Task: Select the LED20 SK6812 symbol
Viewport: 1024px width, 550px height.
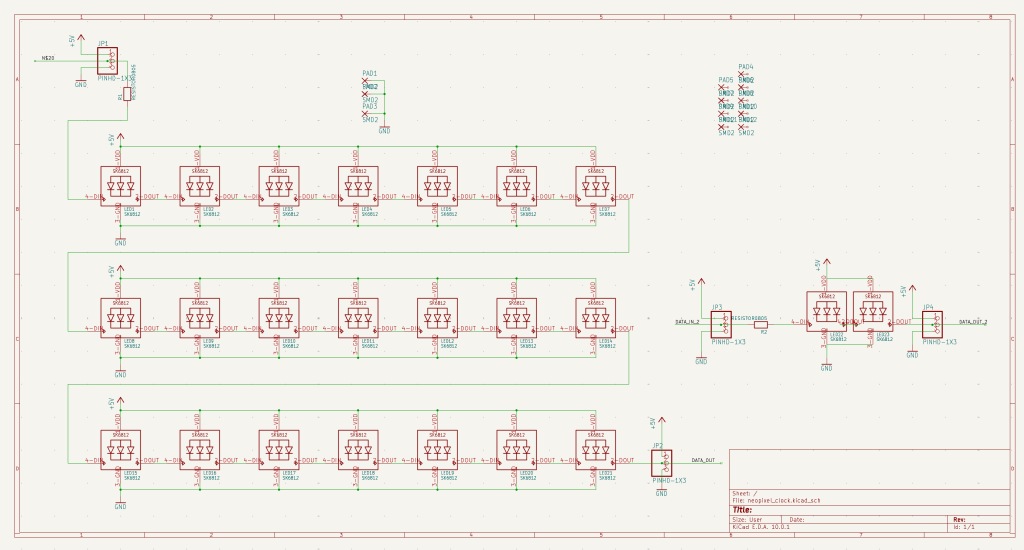Action: 517,451
